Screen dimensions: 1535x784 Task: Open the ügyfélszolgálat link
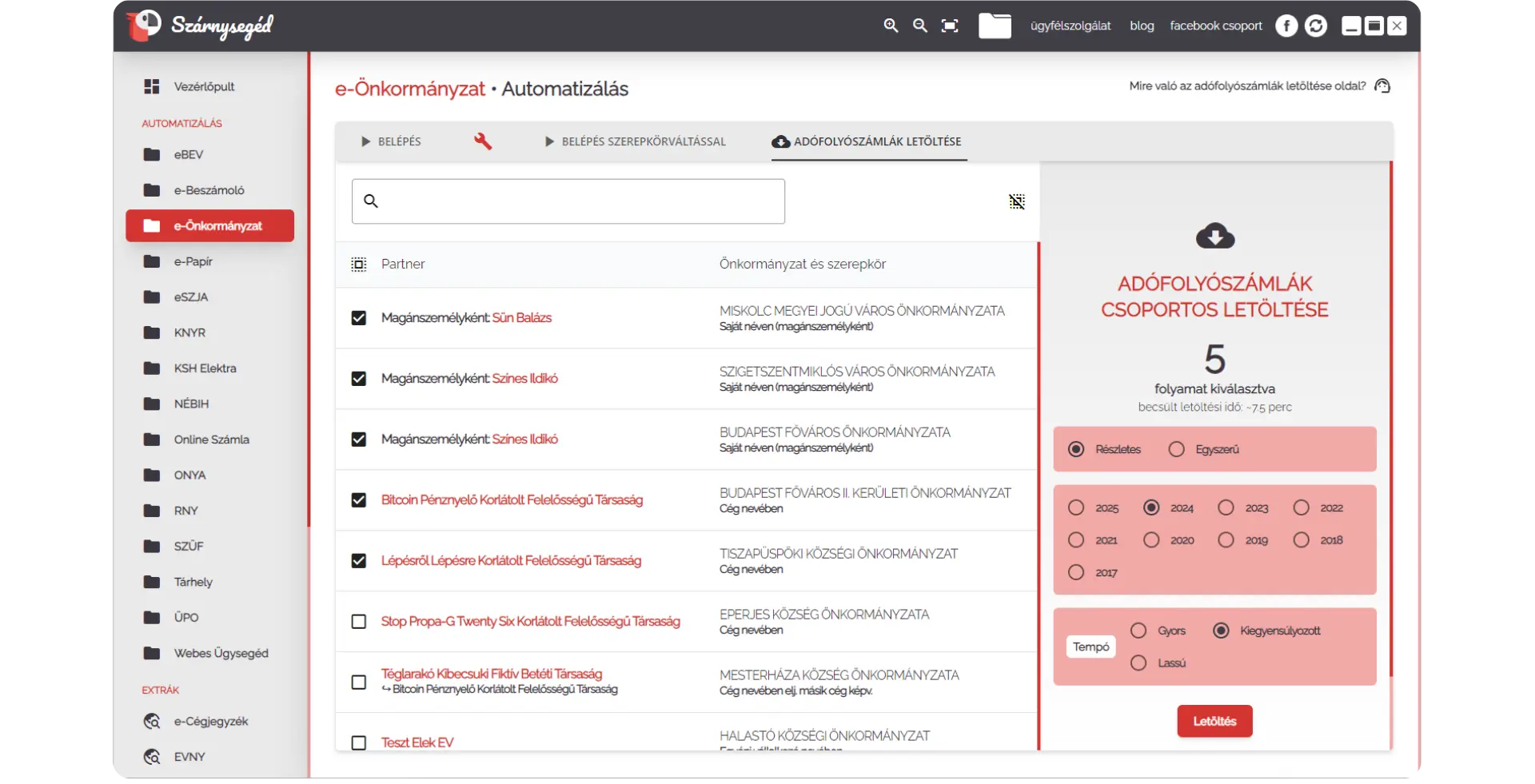point(1071,26)
